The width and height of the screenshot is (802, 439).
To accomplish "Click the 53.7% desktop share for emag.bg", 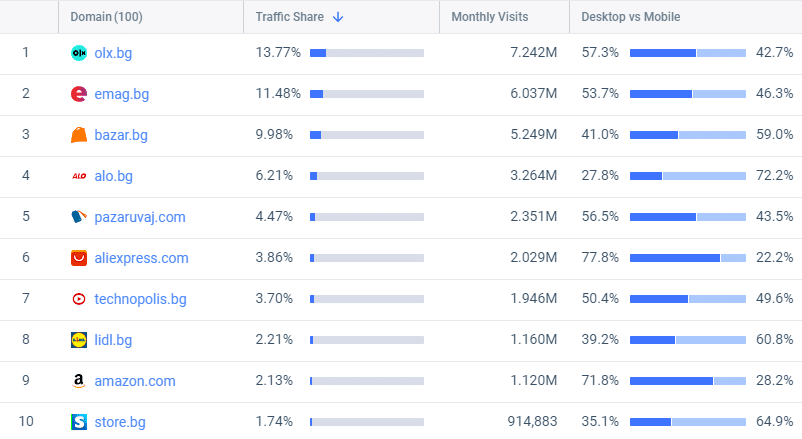I will click(600, 94).
